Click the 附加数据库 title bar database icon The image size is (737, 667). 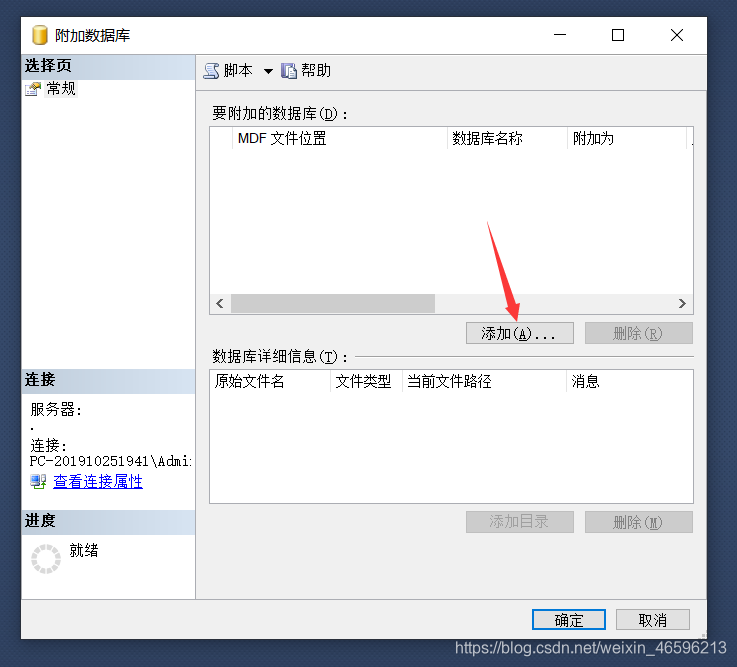(40, 35)
